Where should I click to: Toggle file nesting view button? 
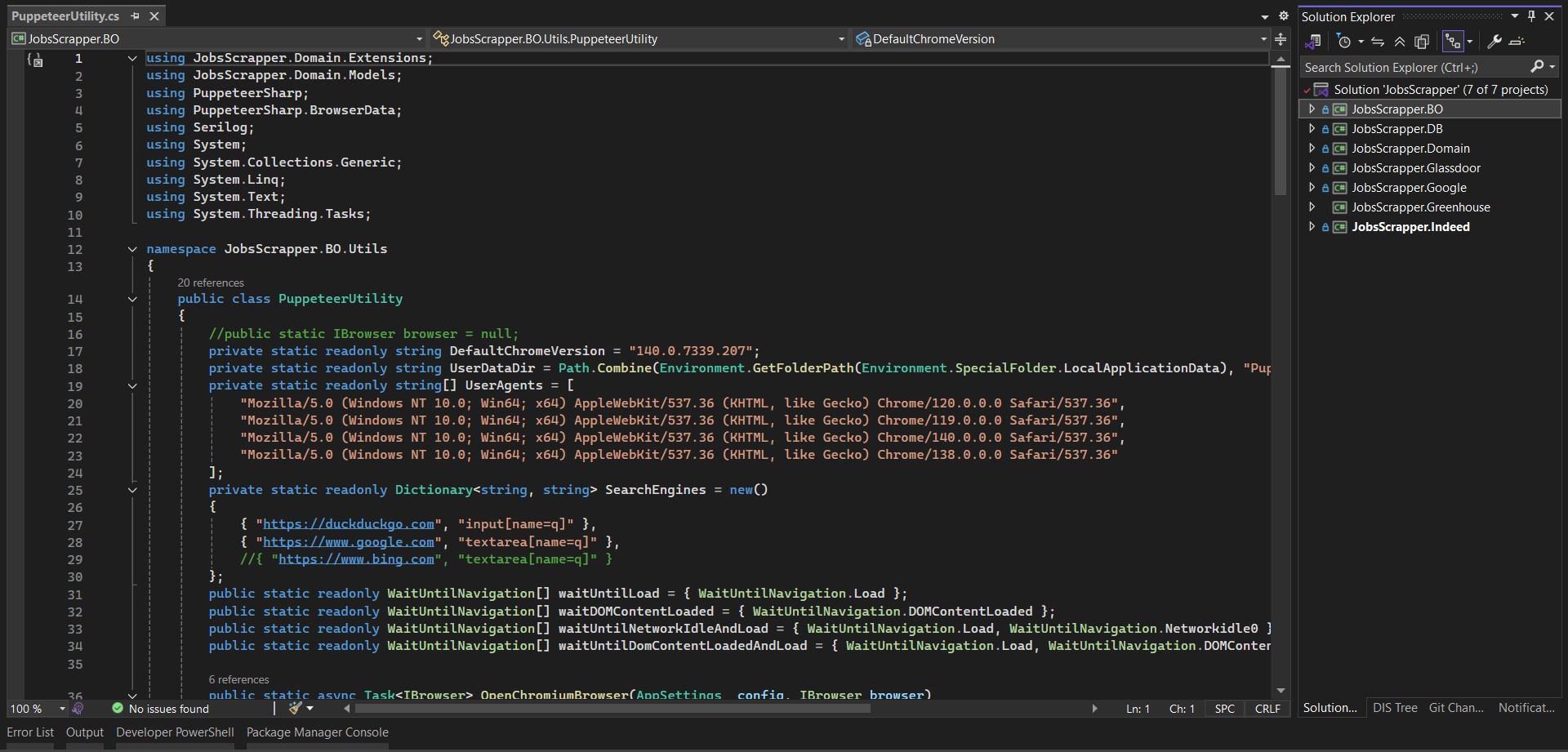[x=1452, y=41]
